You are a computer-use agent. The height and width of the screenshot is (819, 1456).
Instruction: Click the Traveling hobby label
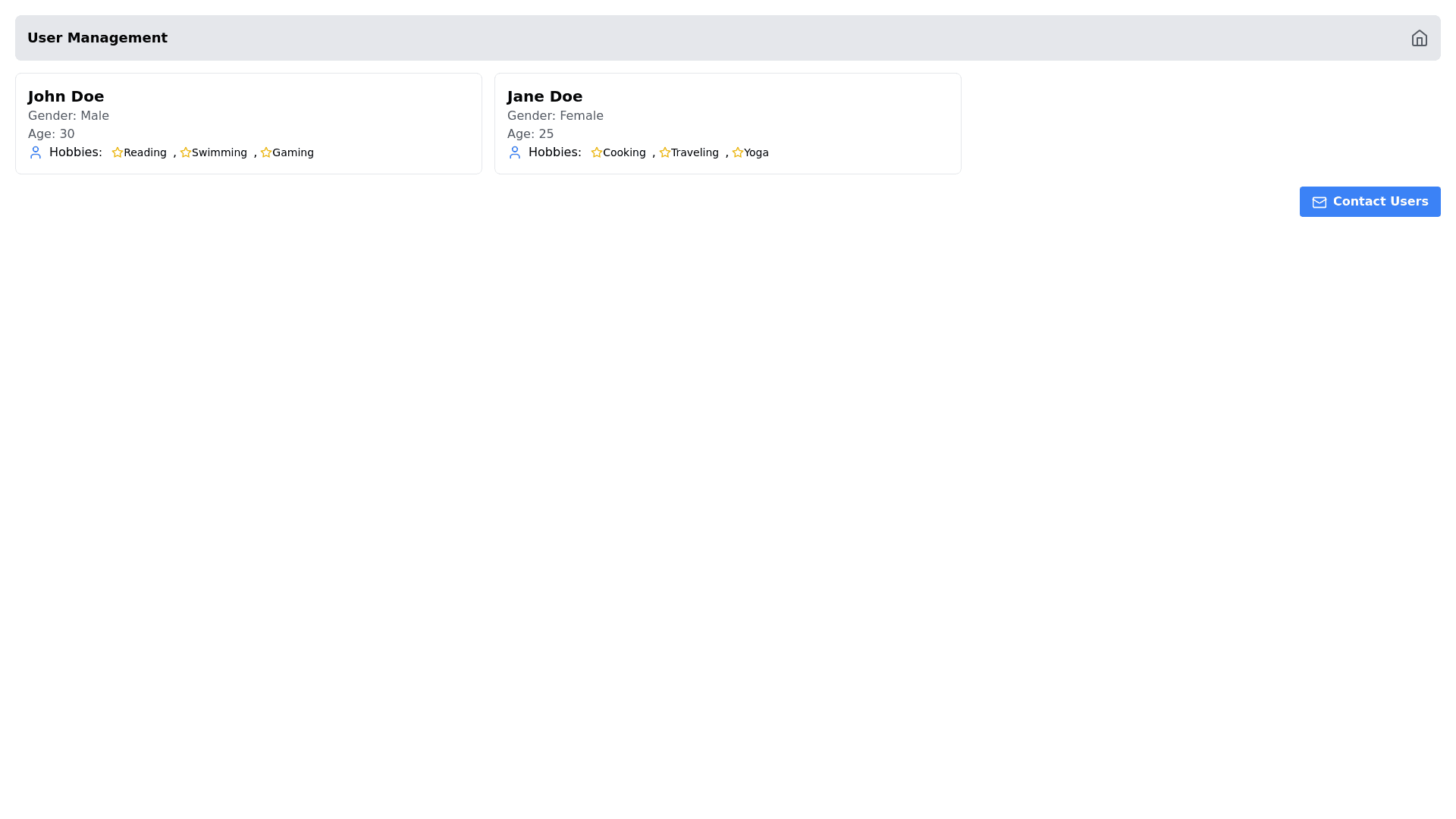pos(695,152)
